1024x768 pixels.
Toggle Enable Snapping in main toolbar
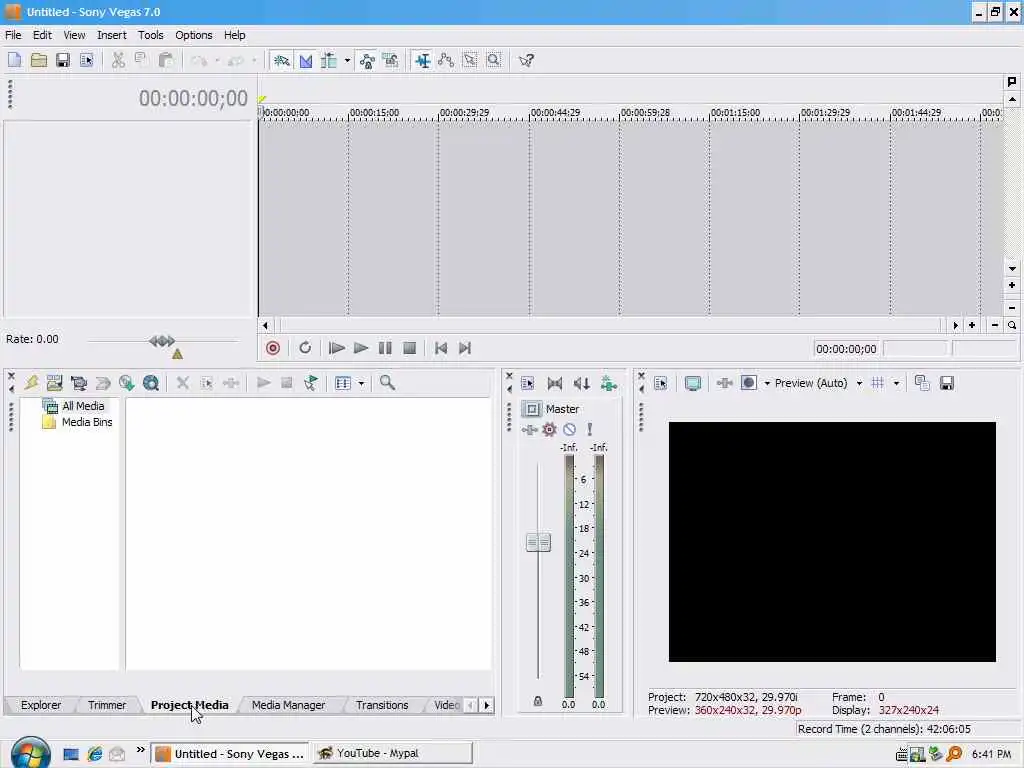(x=281, y=61)
